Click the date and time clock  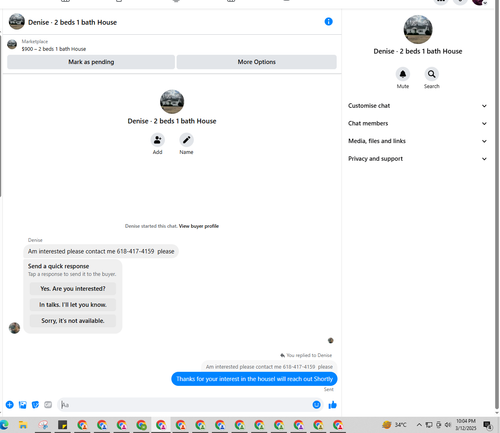click(x=466, y=425)
